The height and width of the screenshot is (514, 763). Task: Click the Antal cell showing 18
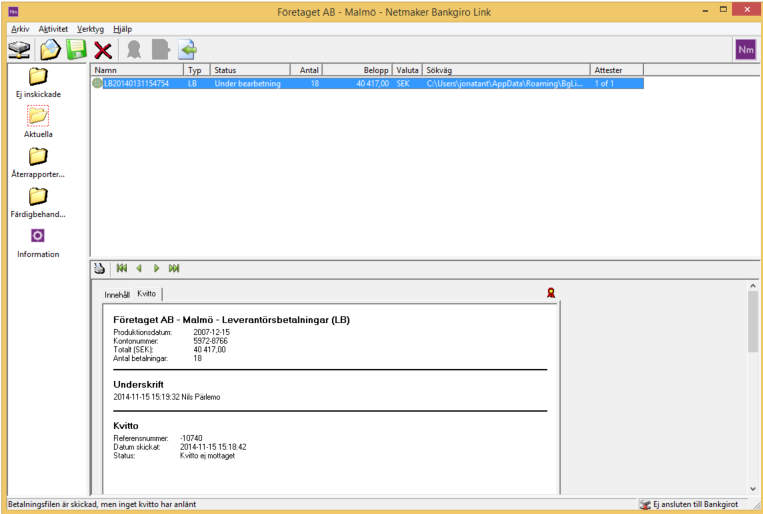tap(315, 83)
